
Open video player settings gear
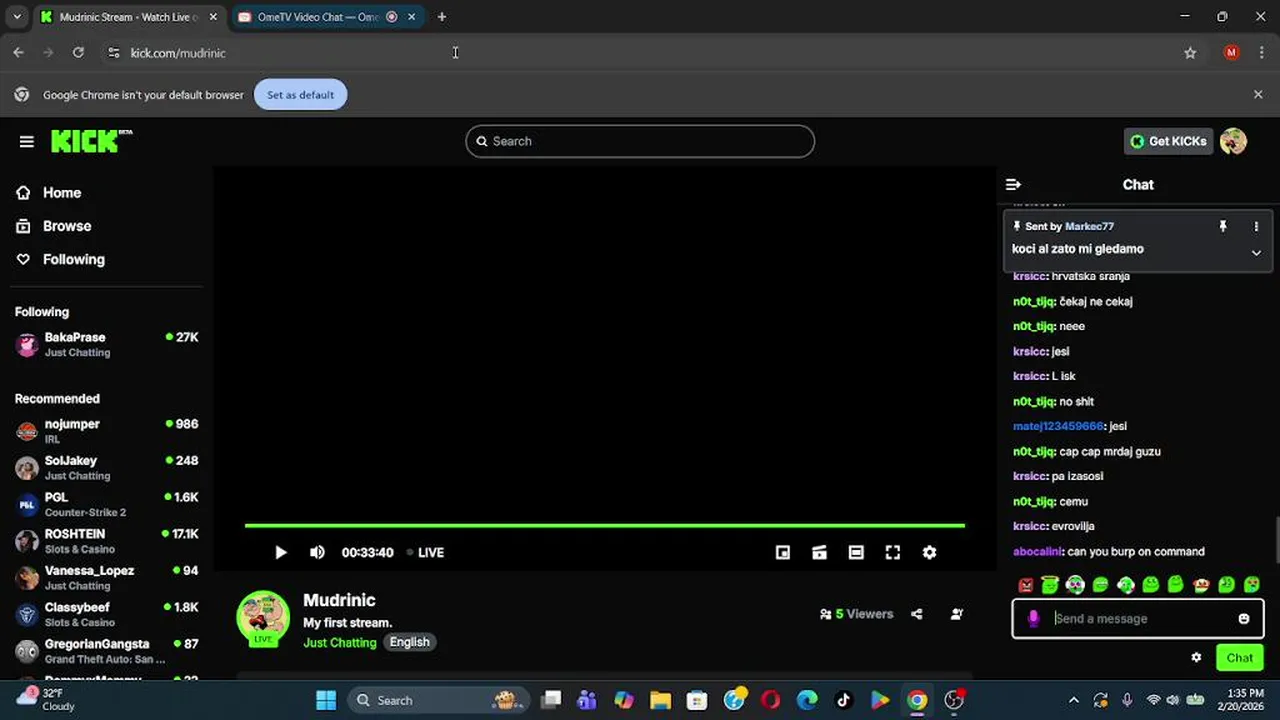click(929, 552)
